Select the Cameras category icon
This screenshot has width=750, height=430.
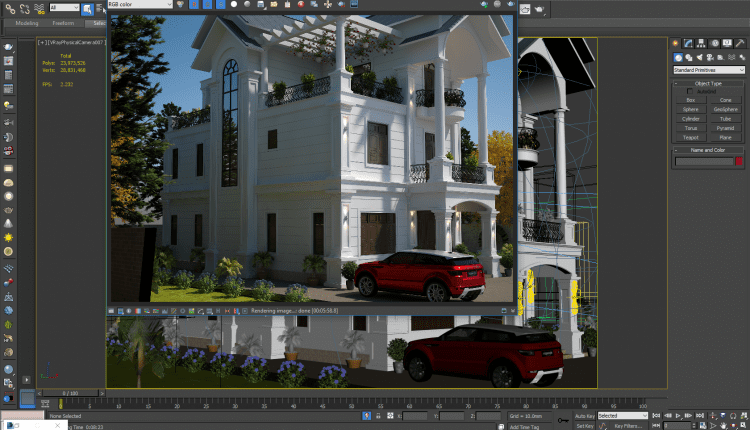click(x=710, y=57)
